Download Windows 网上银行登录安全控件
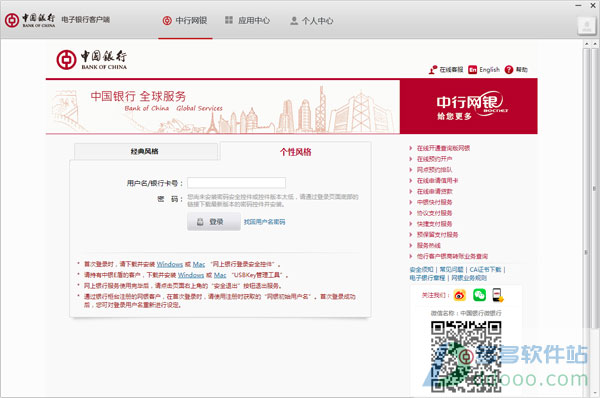The image size is (600, 398). [170, 264]
